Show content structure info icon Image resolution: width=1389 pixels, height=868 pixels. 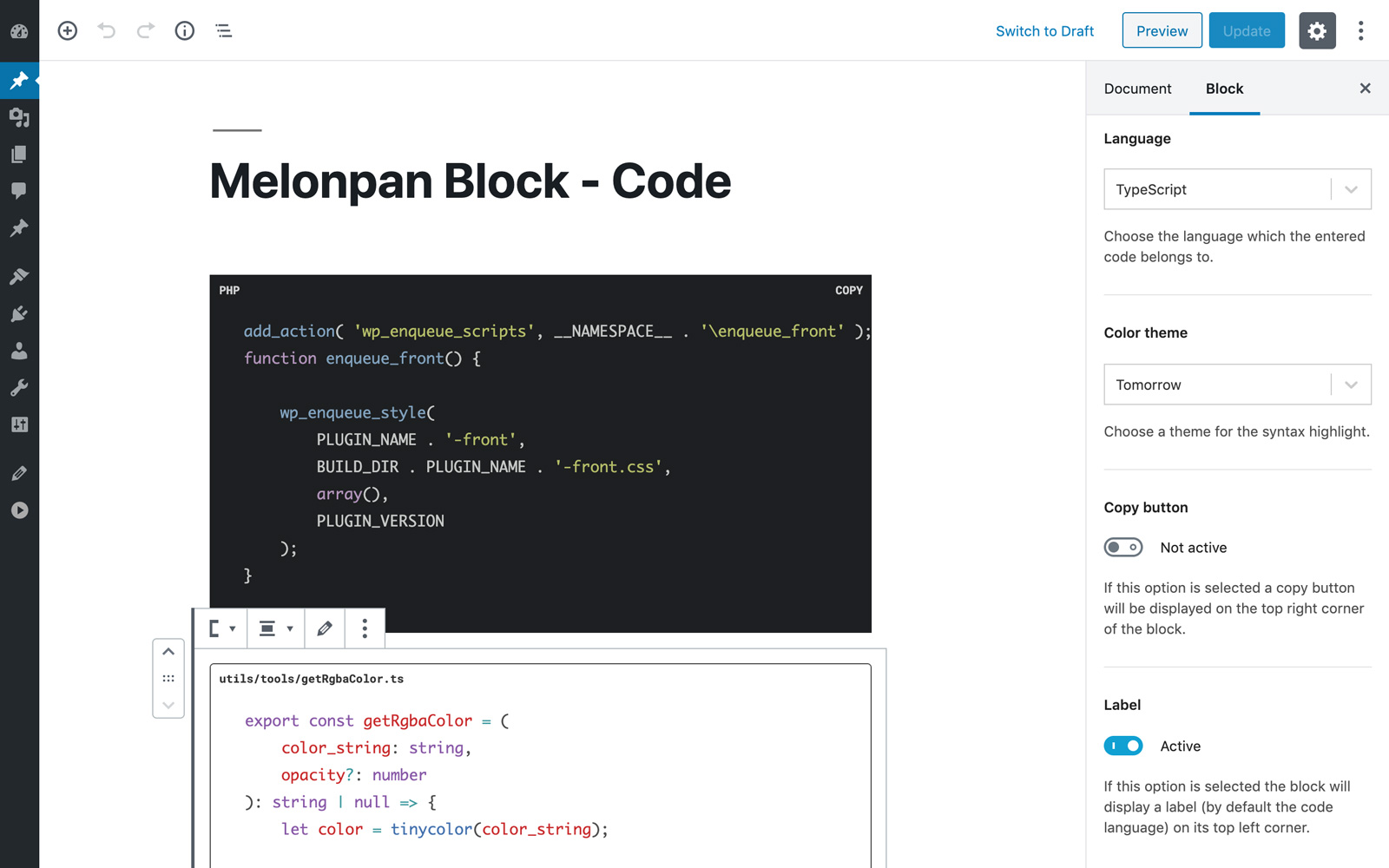(x=185, y=31)
